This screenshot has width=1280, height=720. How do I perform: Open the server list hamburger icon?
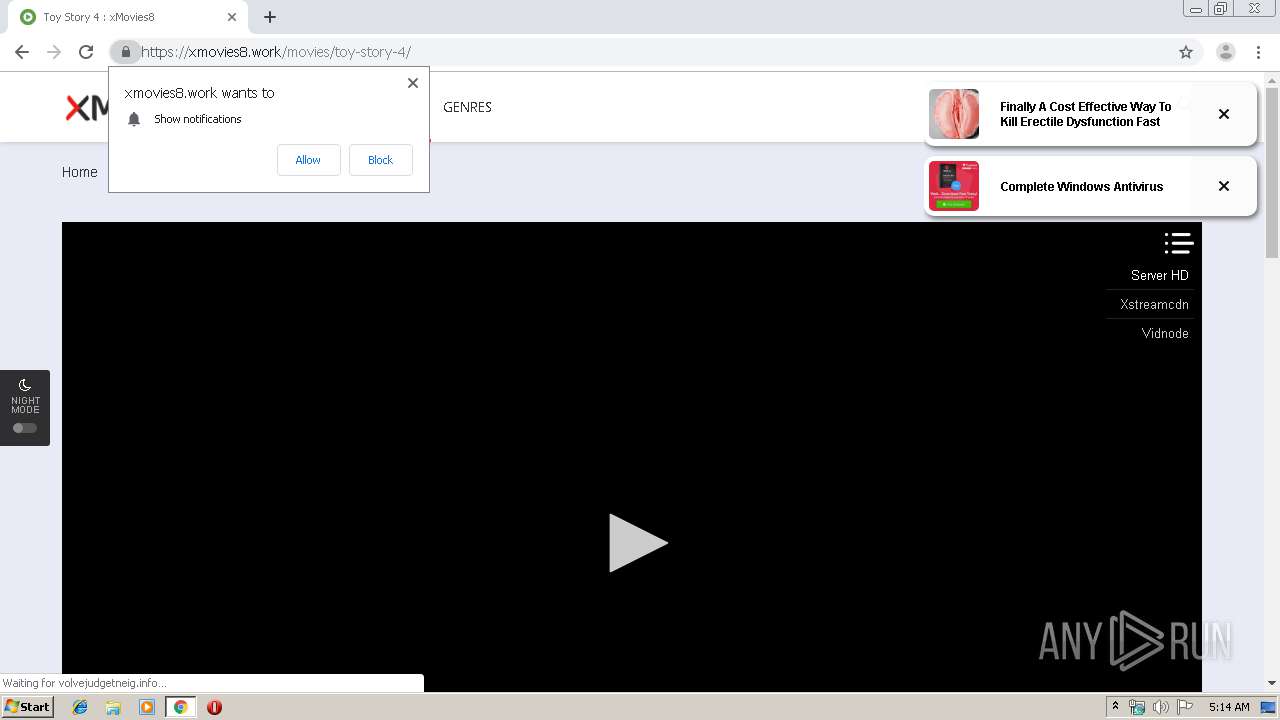(1179, 243)
